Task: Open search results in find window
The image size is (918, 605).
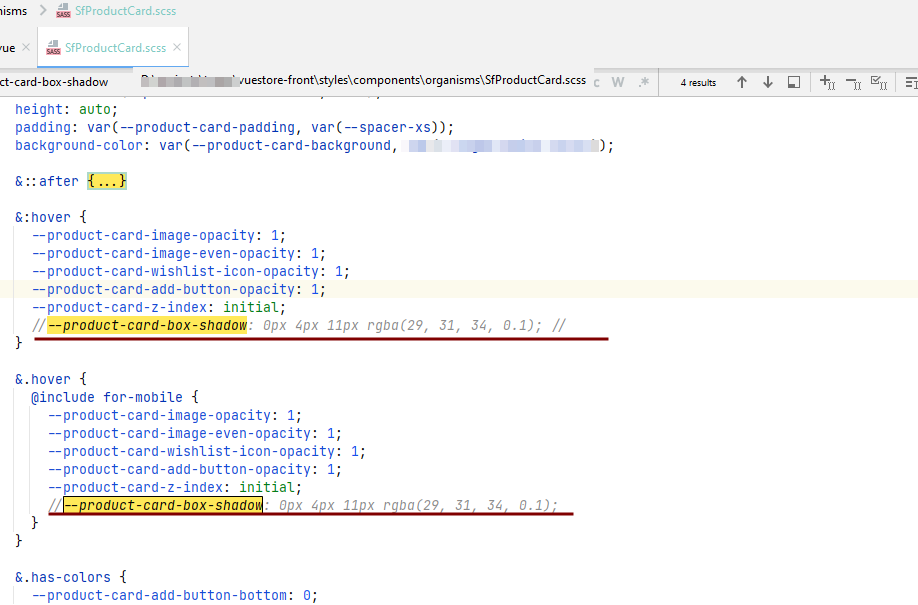Action: tap(793, 82)
